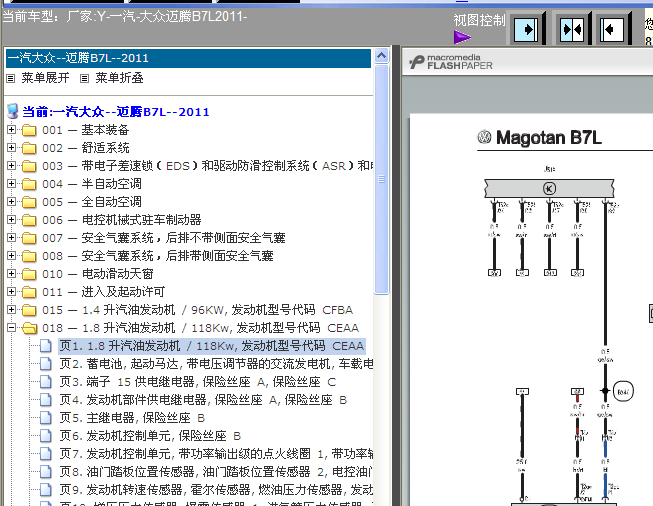The image size is (653, 506).
Task: Collapse the 018 1.8升汽油发动机 tree node
Action: 11,328
